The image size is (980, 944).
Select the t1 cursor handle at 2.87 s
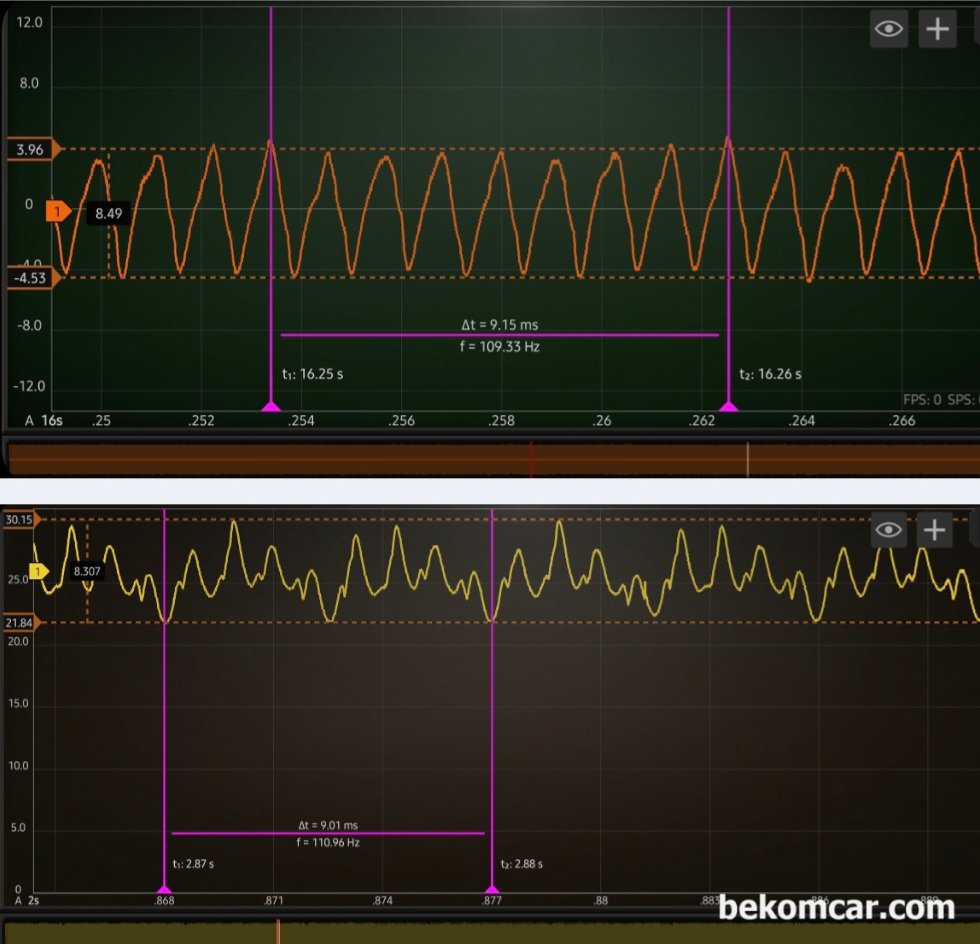164,887
